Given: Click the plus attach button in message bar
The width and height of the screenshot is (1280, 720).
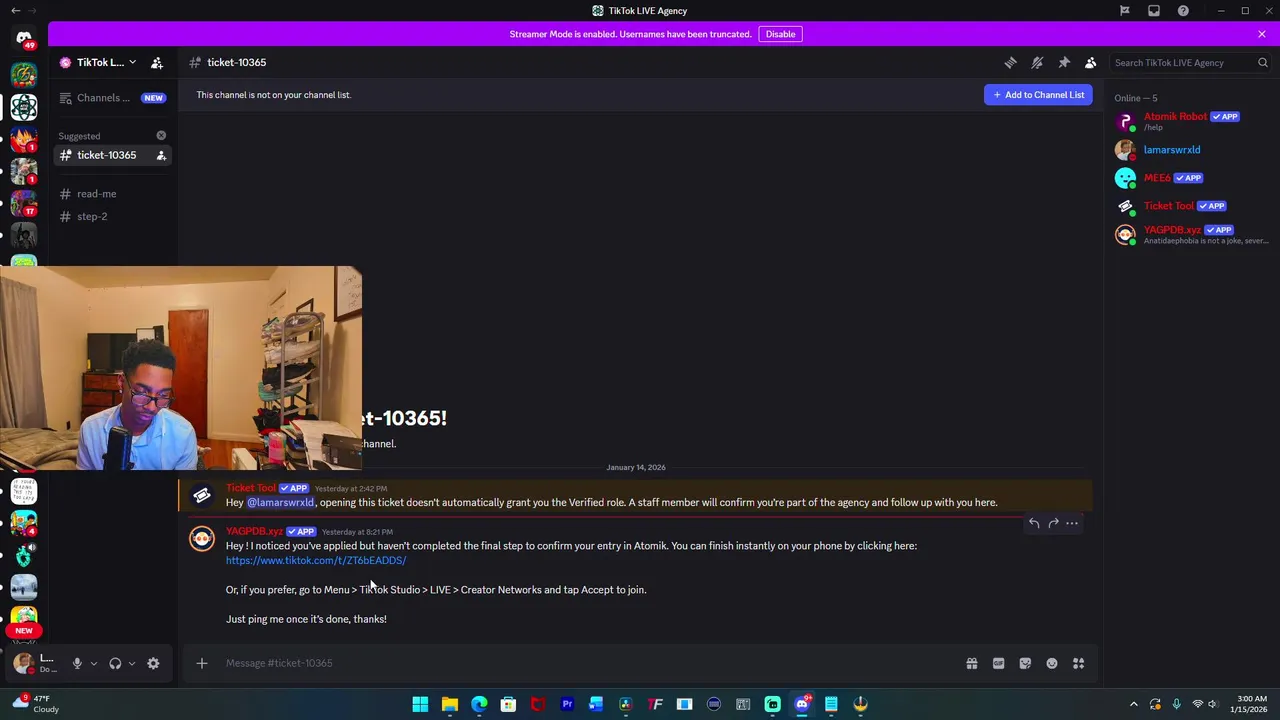Looking at the screenshot, I should coord(202,663).
